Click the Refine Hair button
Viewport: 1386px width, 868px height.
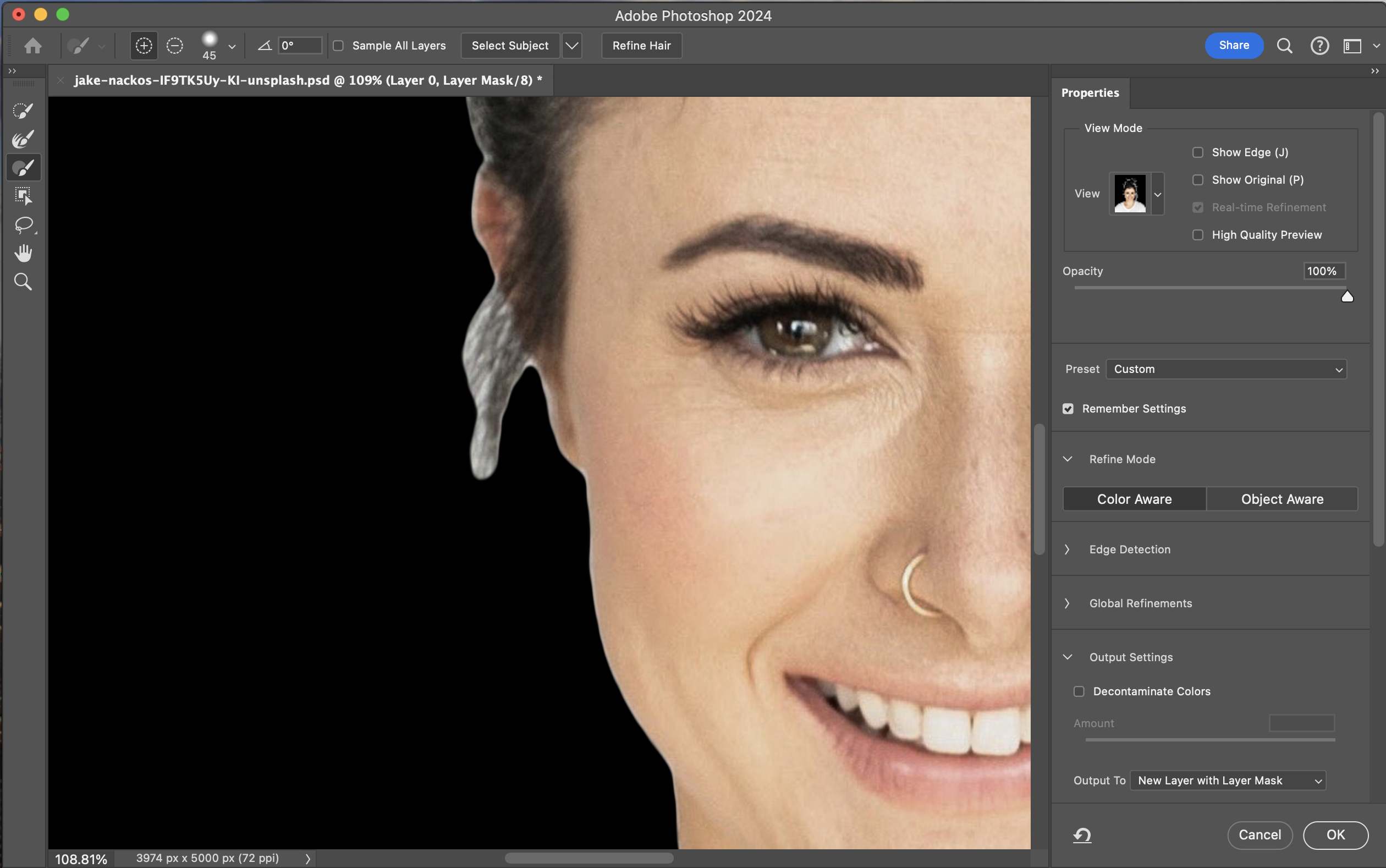[x=641, y=45]
